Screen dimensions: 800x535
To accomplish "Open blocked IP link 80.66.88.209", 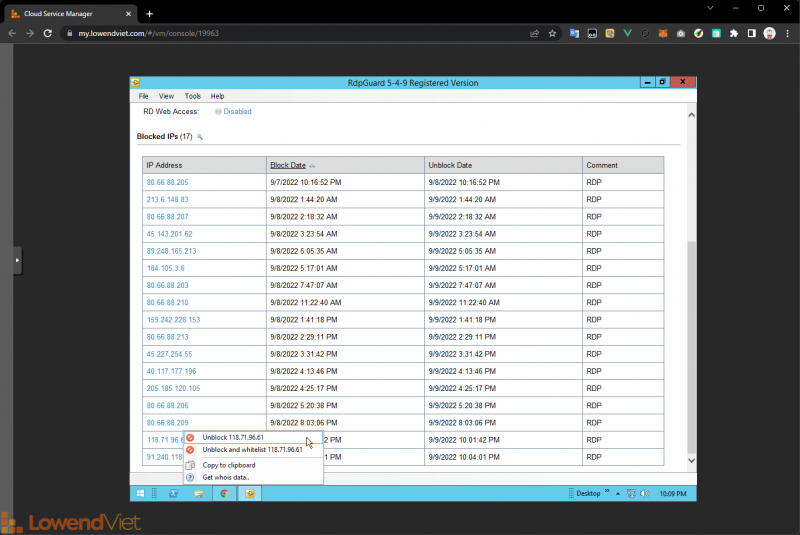I will (167, 423).
